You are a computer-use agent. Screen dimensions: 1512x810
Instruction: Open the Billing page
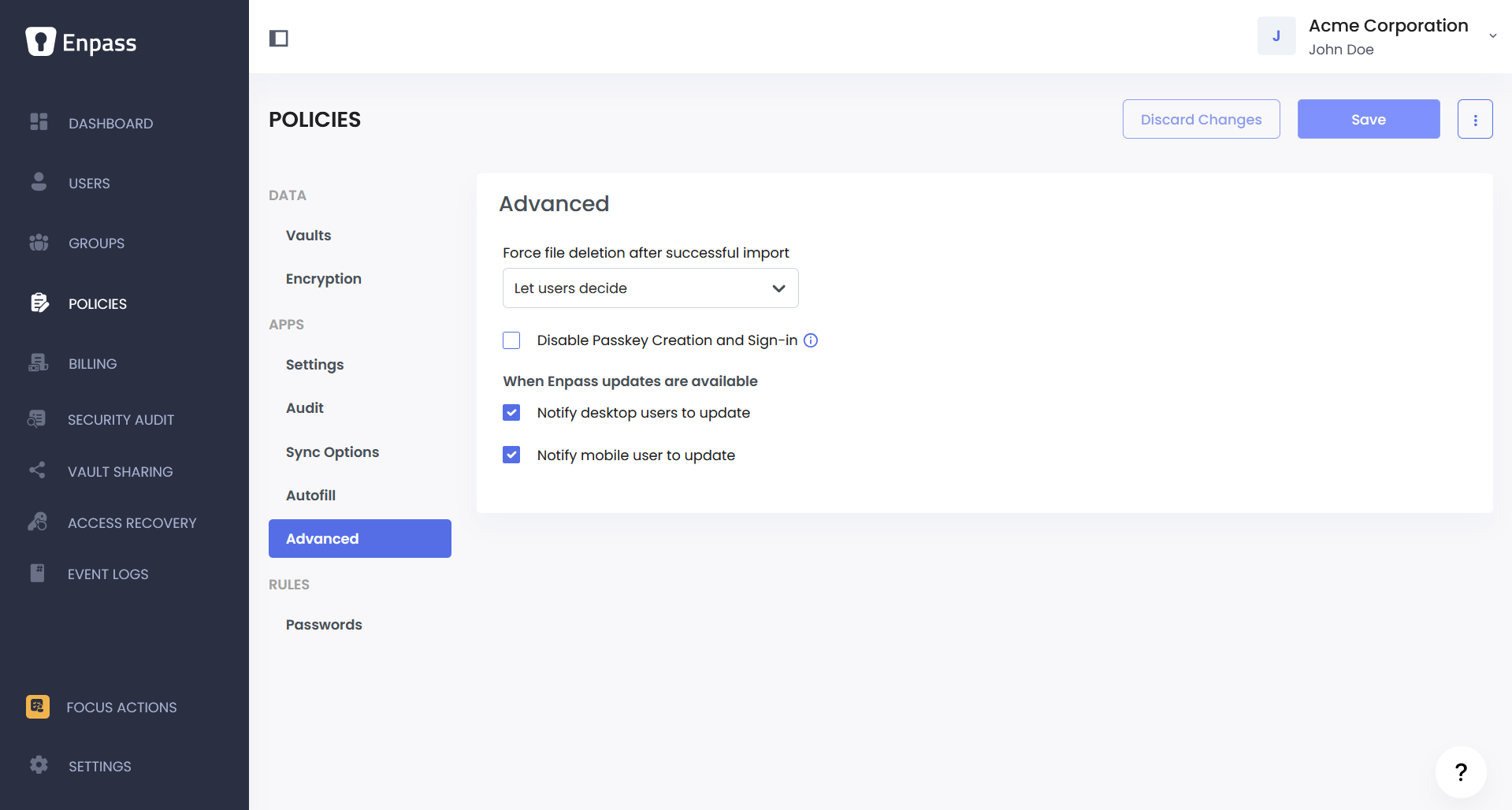(x=92, y=363)
